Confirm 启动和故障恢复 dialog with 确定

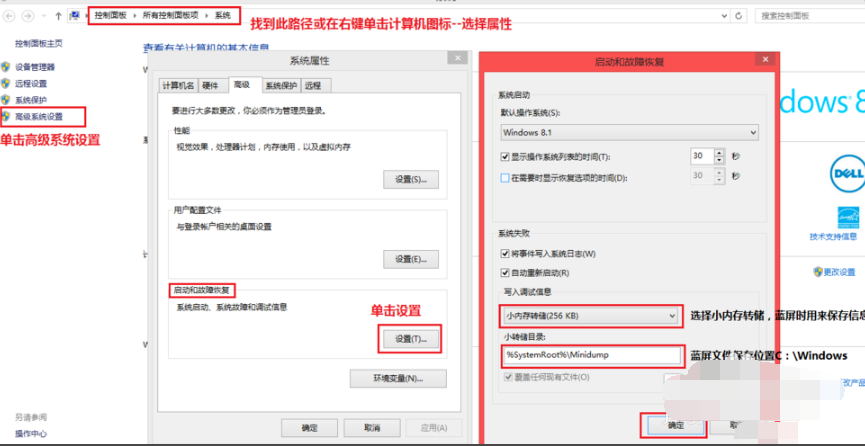[x=676, y=425]
